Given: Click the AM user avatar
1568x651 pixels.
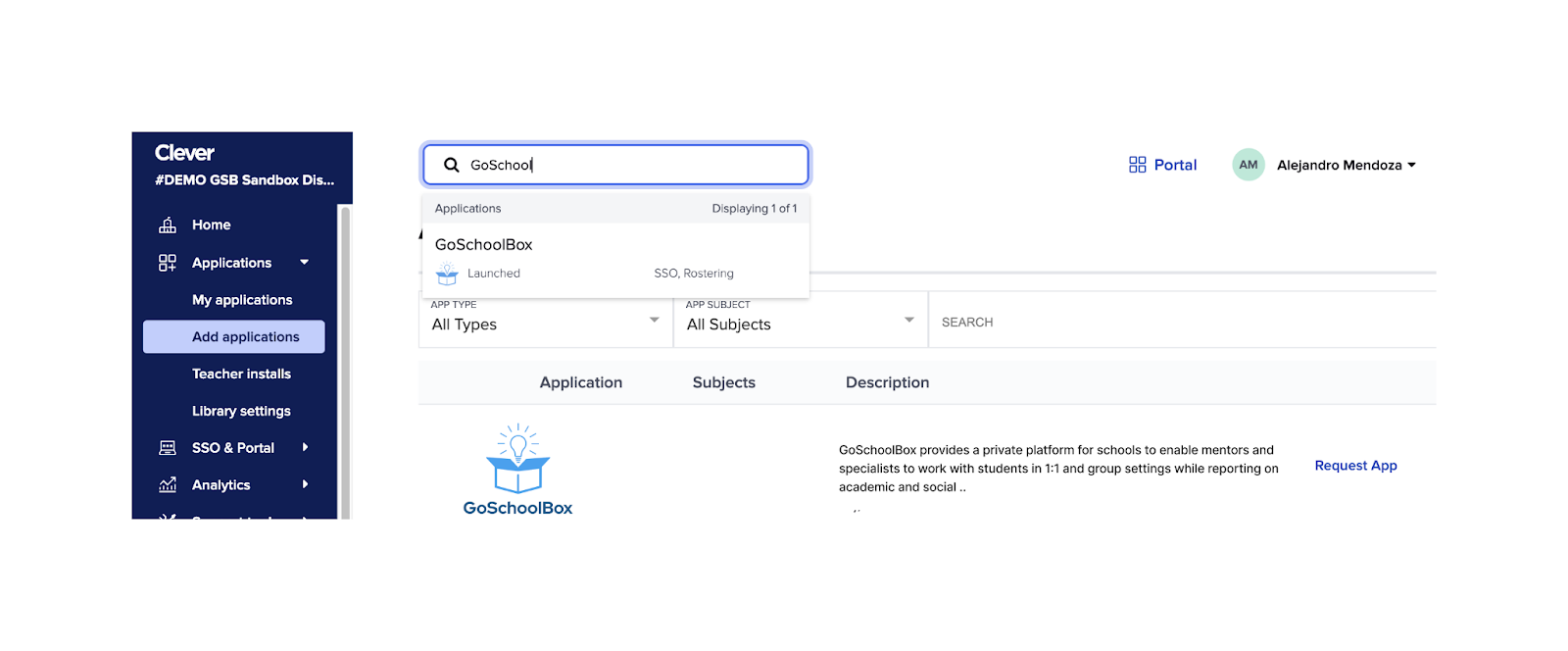Looking at the screenshot, I should pos(1249,165).
